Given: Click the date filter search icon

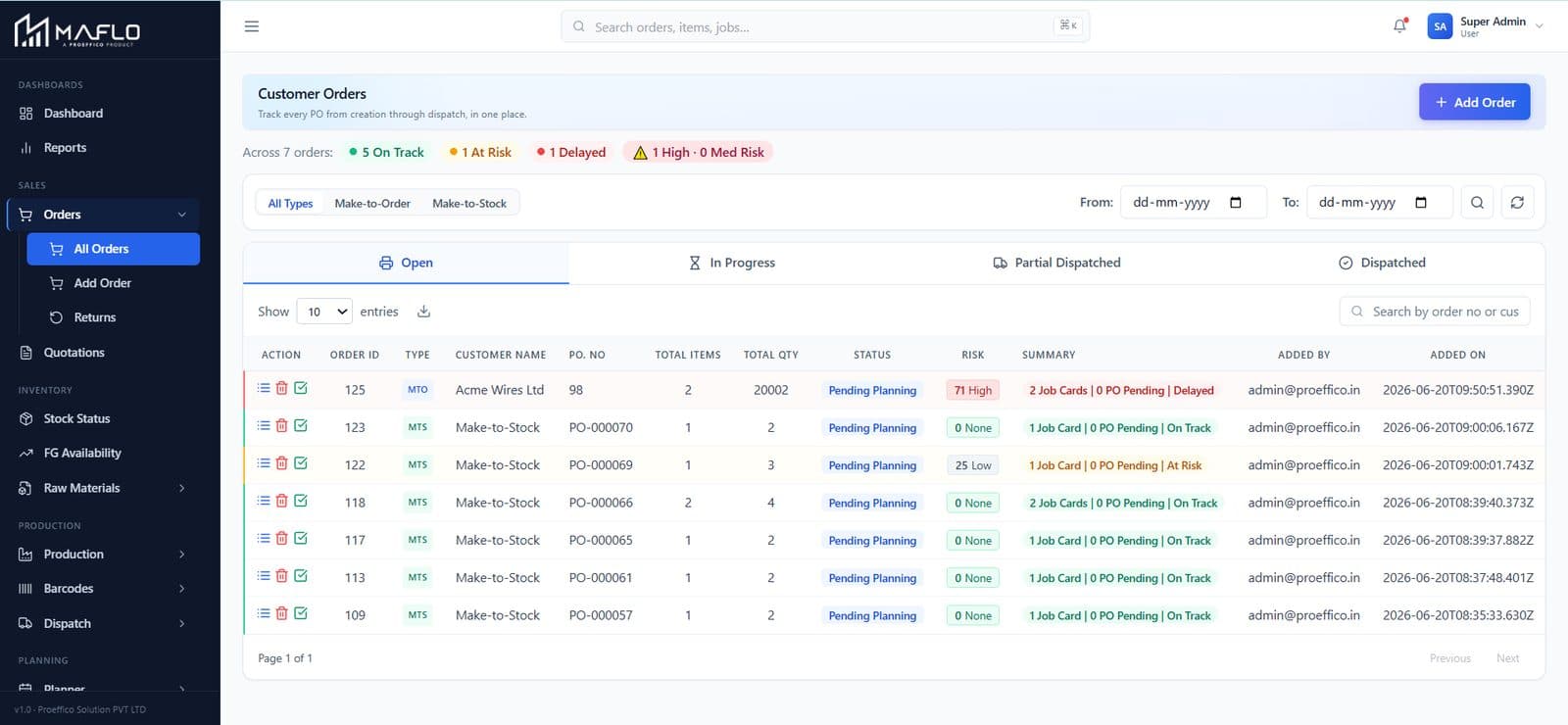Looking at the screenshot, I should point(1477,203).
